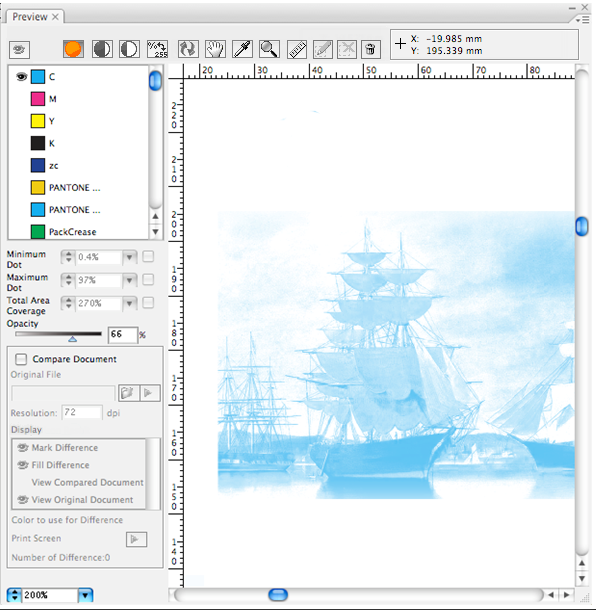Select the orange color preview mode icon
This screenshot has width=596, height=610.
[x=73, y=49]
